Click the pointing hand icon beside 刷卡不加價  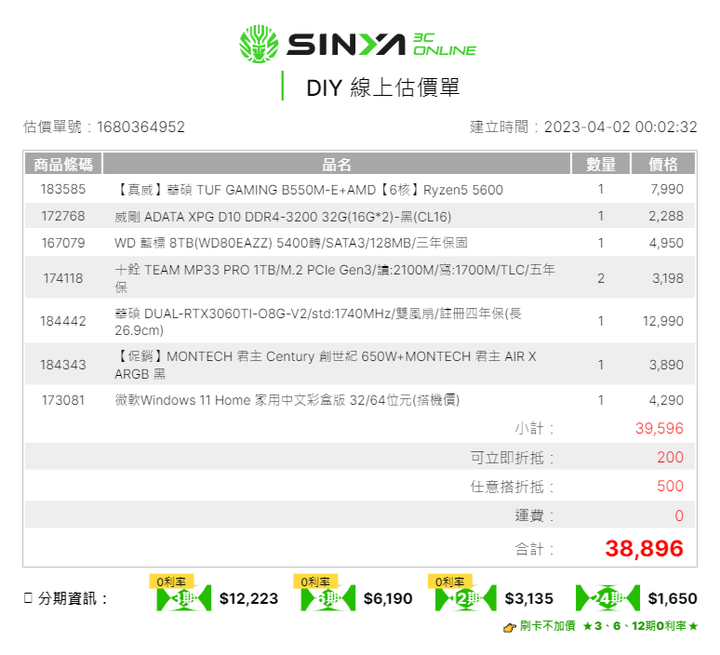(510, 627)
